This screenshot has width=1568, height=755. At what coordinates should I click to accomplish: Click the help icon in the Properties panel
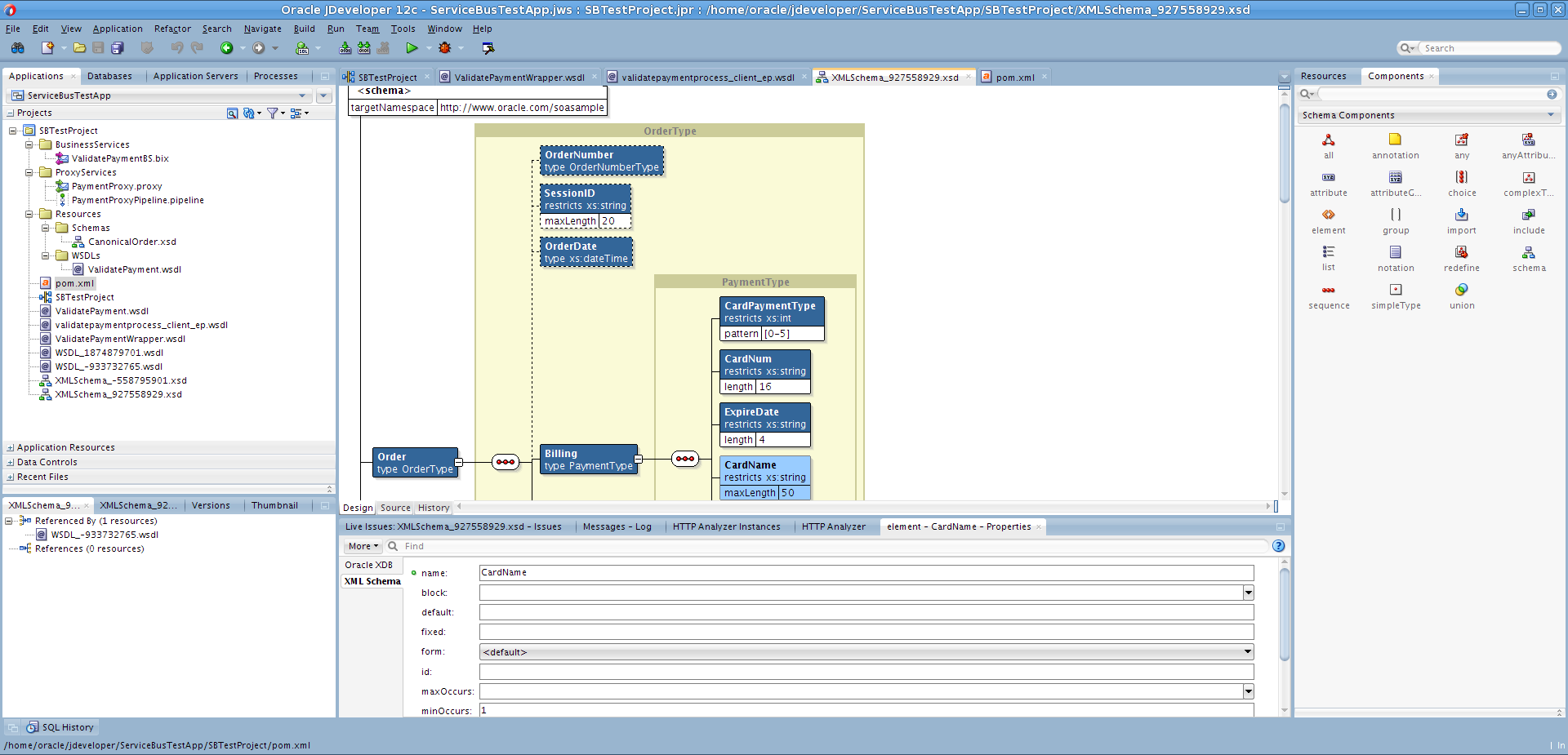coord(1278,546)
